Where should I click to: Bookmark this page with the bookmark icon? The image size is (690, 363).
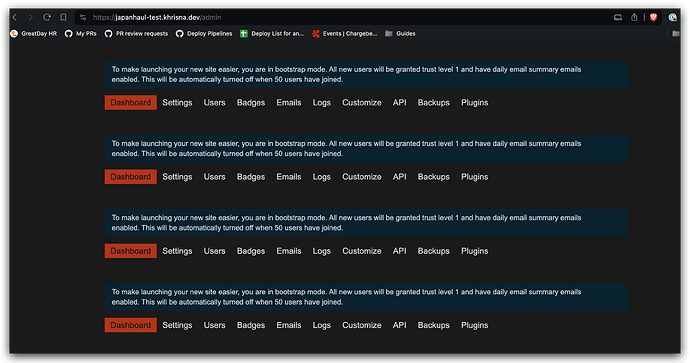[x=63, y=17]
